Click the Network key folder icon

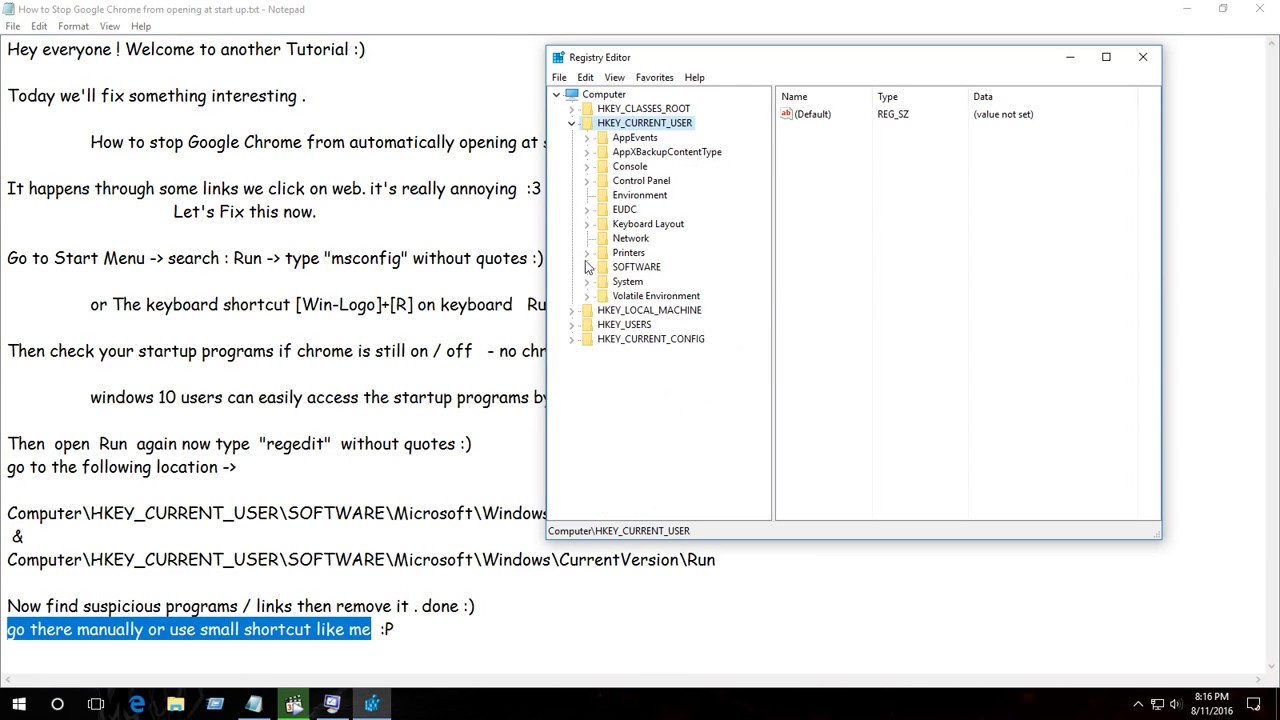[x=602, y=239]
